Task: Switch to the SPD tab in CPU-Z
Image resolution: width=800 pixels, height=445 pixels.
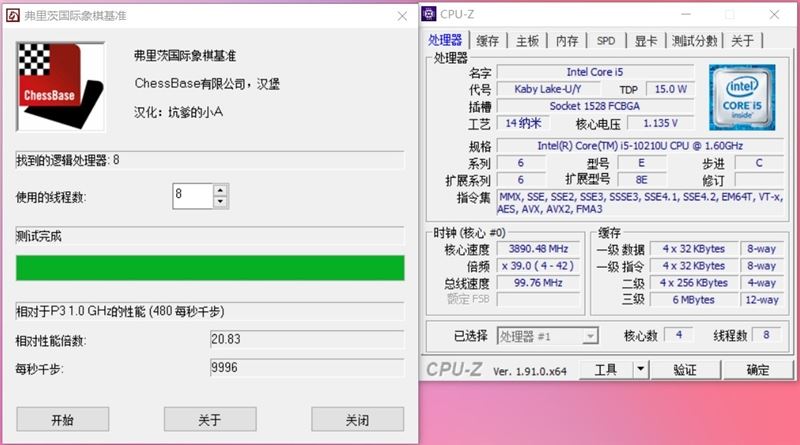Action: pos(606,41)
